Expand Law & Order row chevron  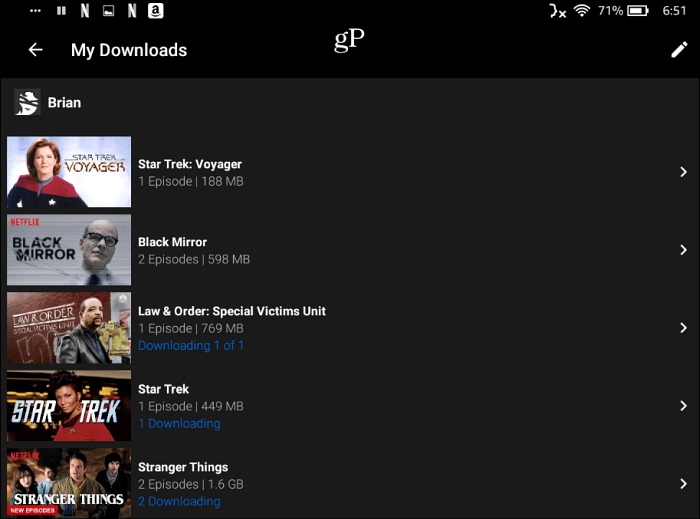pyautogui.click(x=683, y=328)
